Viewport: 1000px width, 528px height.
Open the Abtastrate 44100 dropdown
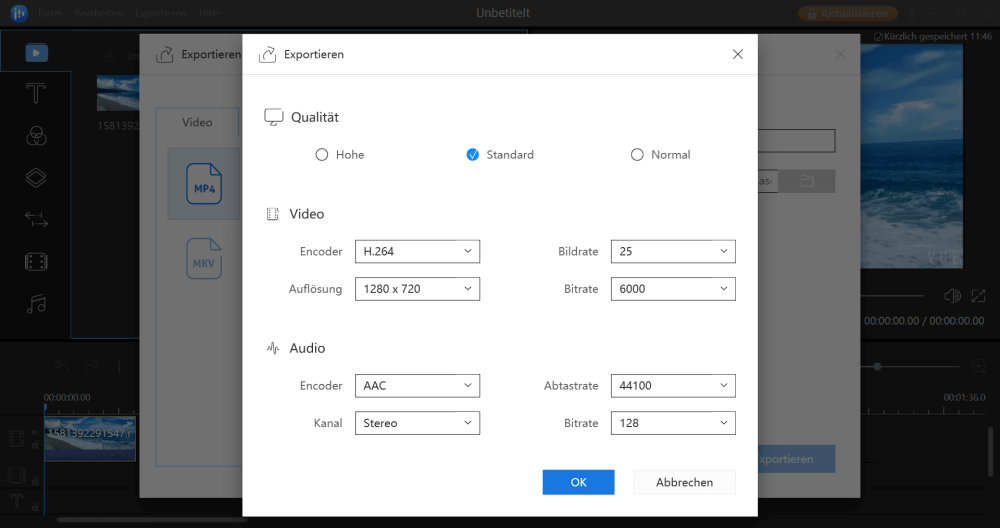click(x=673, y=386)
